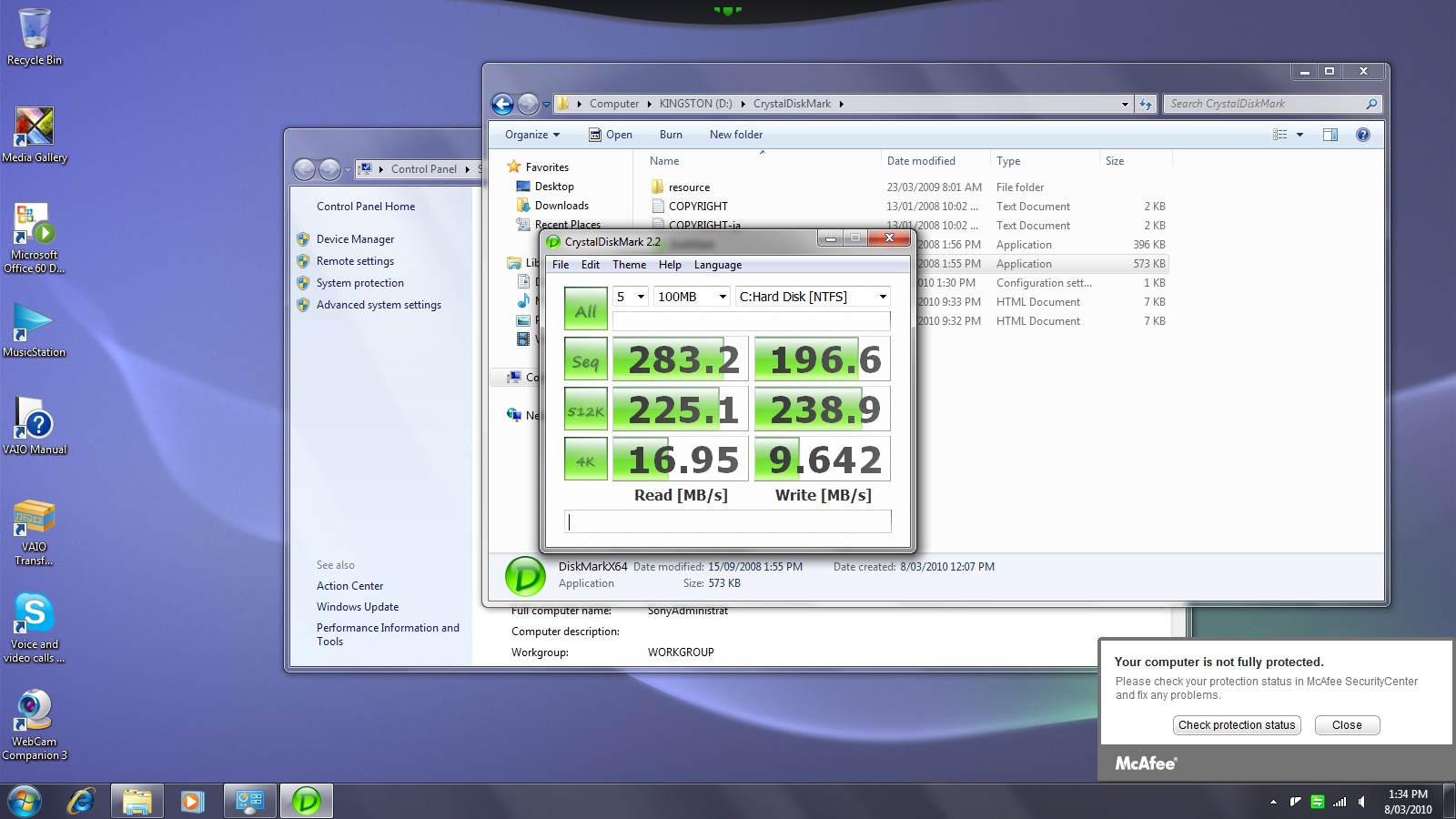1456x819 pixels.
Task: Create a New folder from toolbar
Action: 736,135
